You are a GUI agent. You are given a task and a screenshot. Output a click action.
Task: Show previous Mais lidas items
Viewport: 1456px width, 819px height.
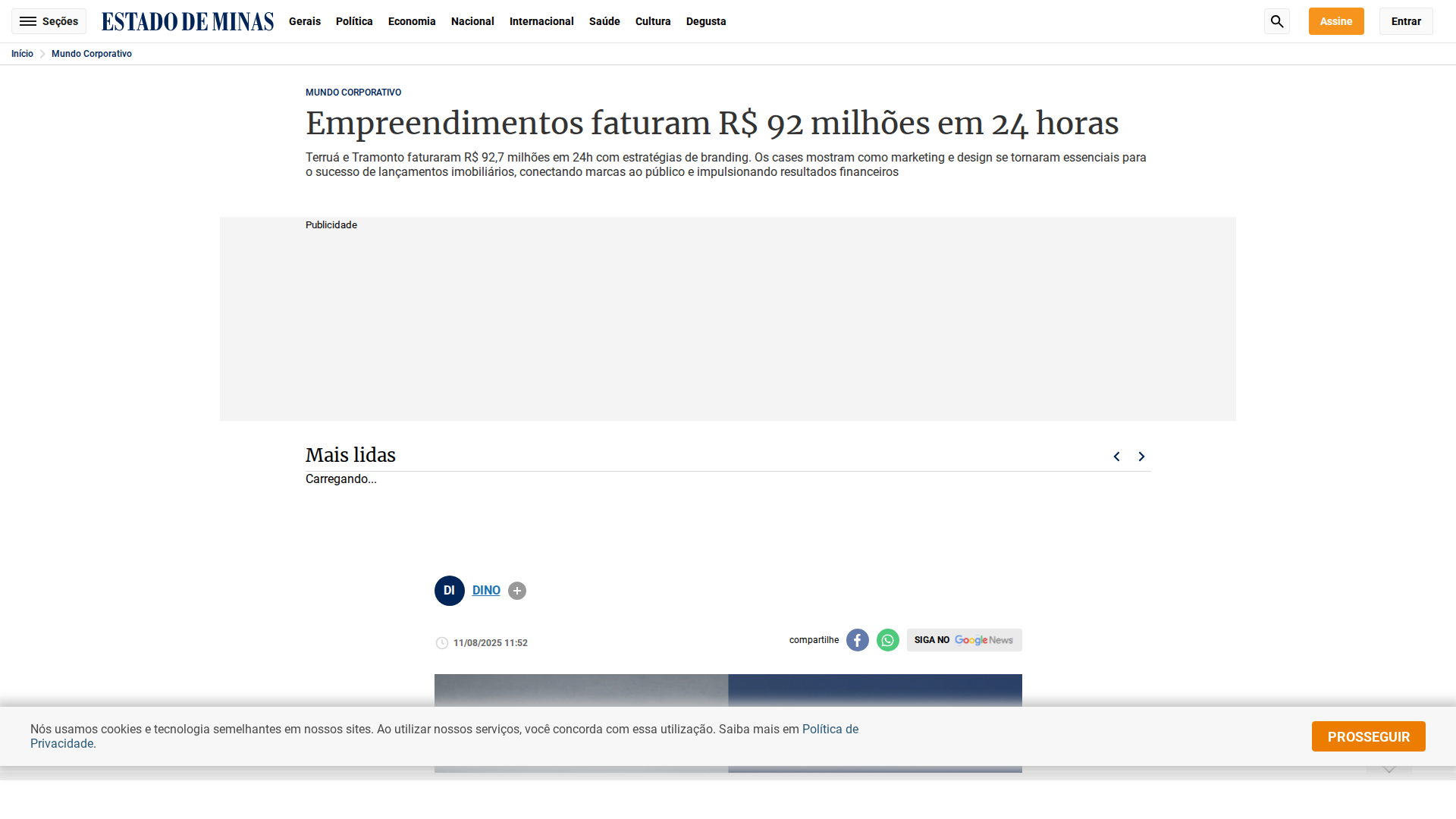(1116, 457)
